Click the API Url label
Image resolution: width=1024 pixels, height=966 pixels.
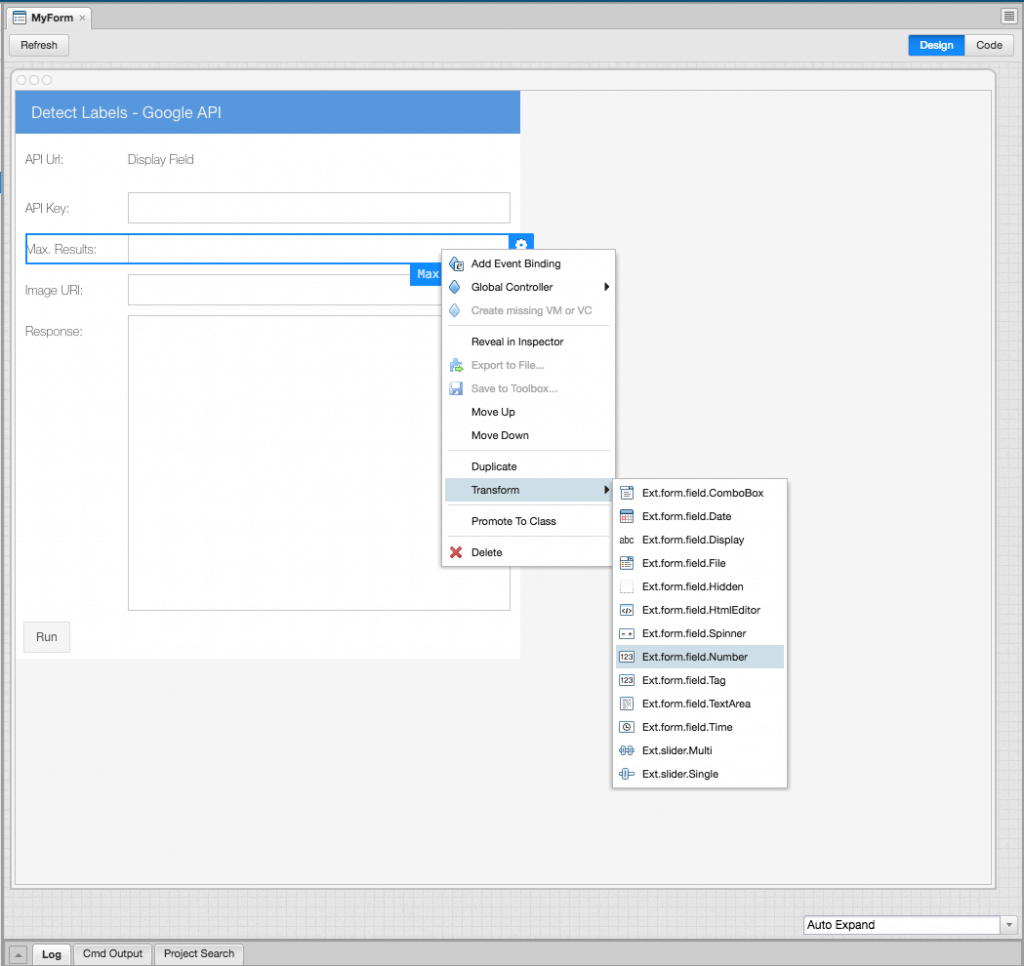click(44, 159)
